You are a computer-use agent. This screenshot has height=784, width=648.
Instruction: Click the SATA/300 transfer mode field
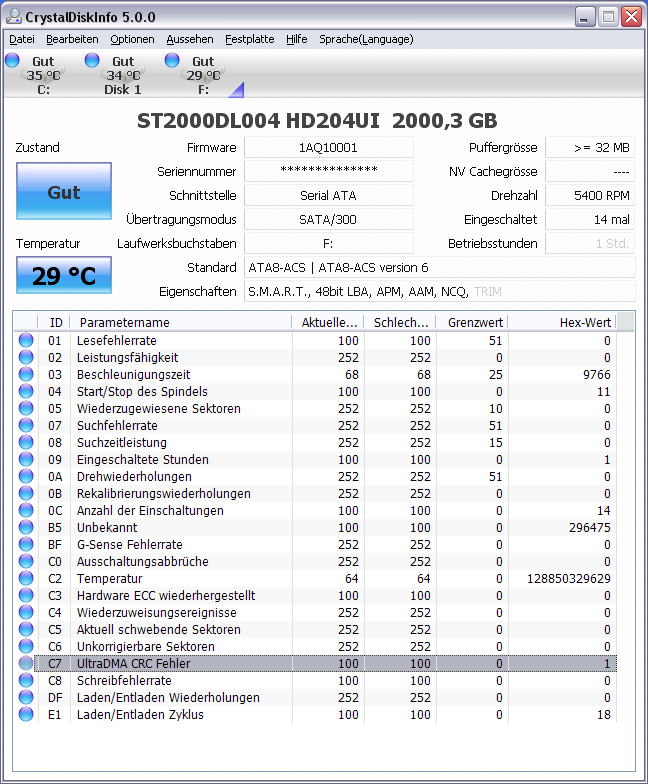pos(328,220)
